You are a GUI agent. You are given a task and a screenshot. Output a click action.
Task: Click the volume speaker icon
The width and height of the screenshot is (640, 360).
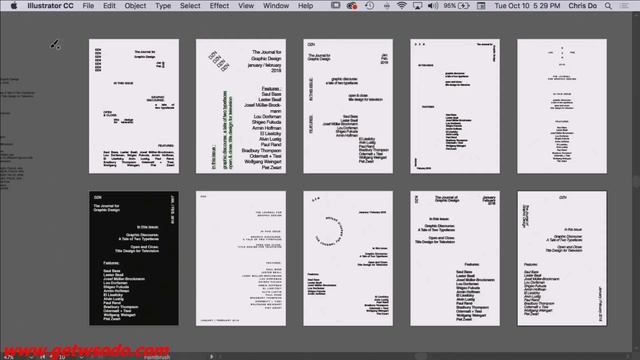433,6
